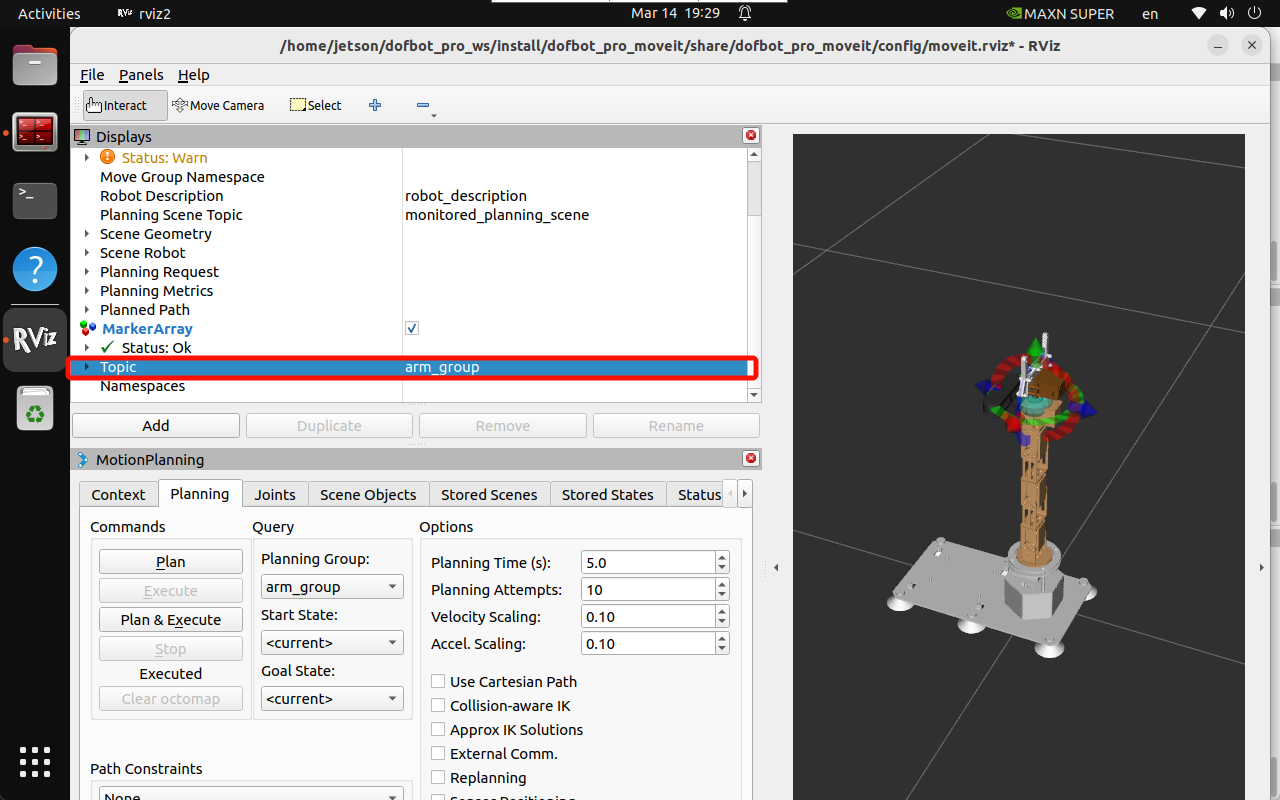
Task: Open the File menu
Action: 92,75
